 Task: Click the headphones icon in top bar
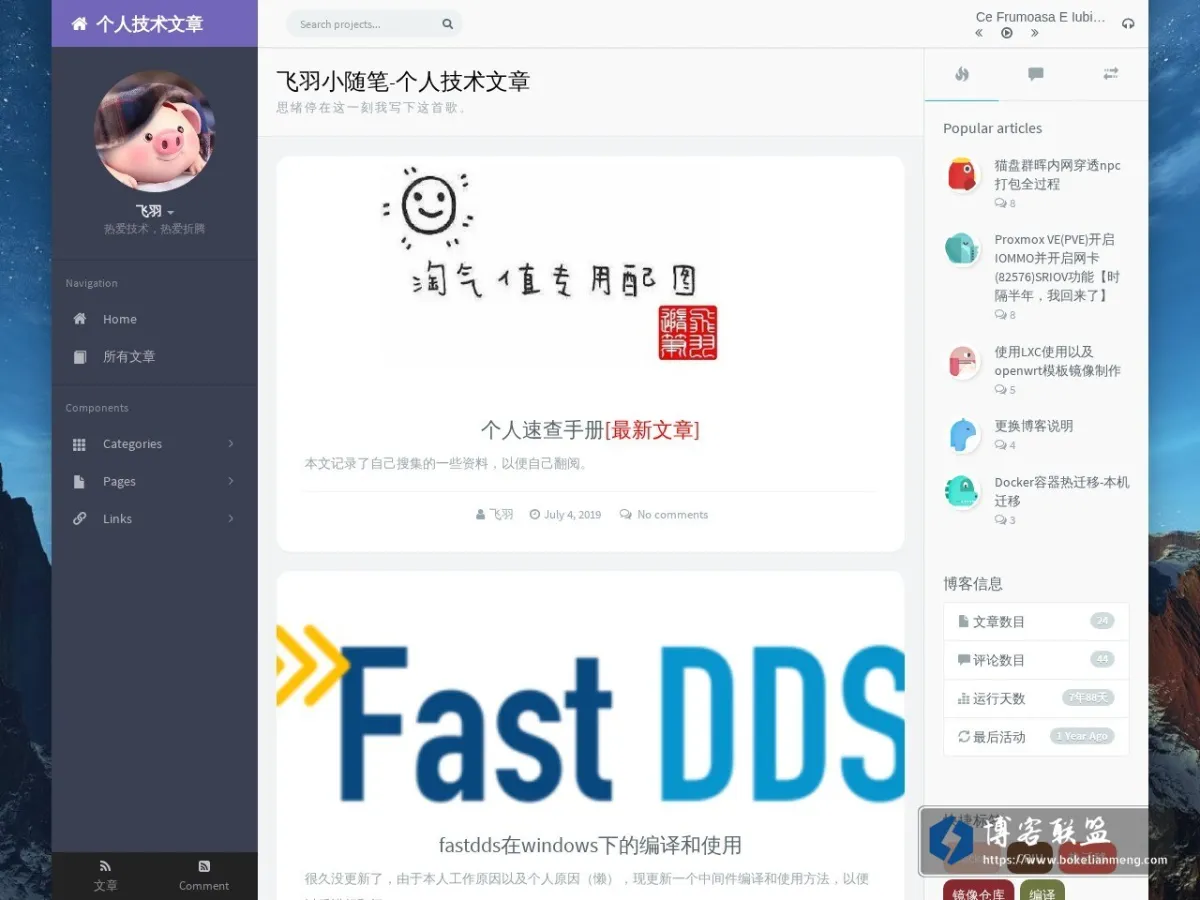[x=1128, y=24]
